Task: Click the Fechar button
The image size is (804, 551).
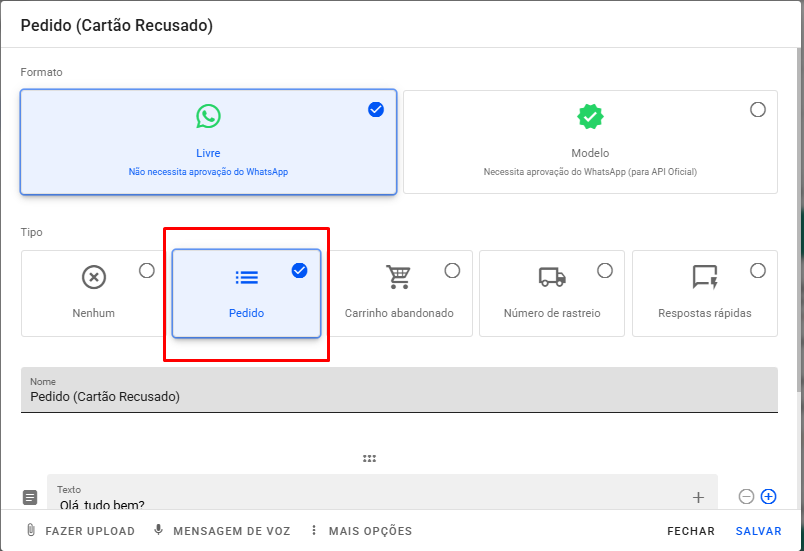Action: pyautogui.click(x=691, y=531)
